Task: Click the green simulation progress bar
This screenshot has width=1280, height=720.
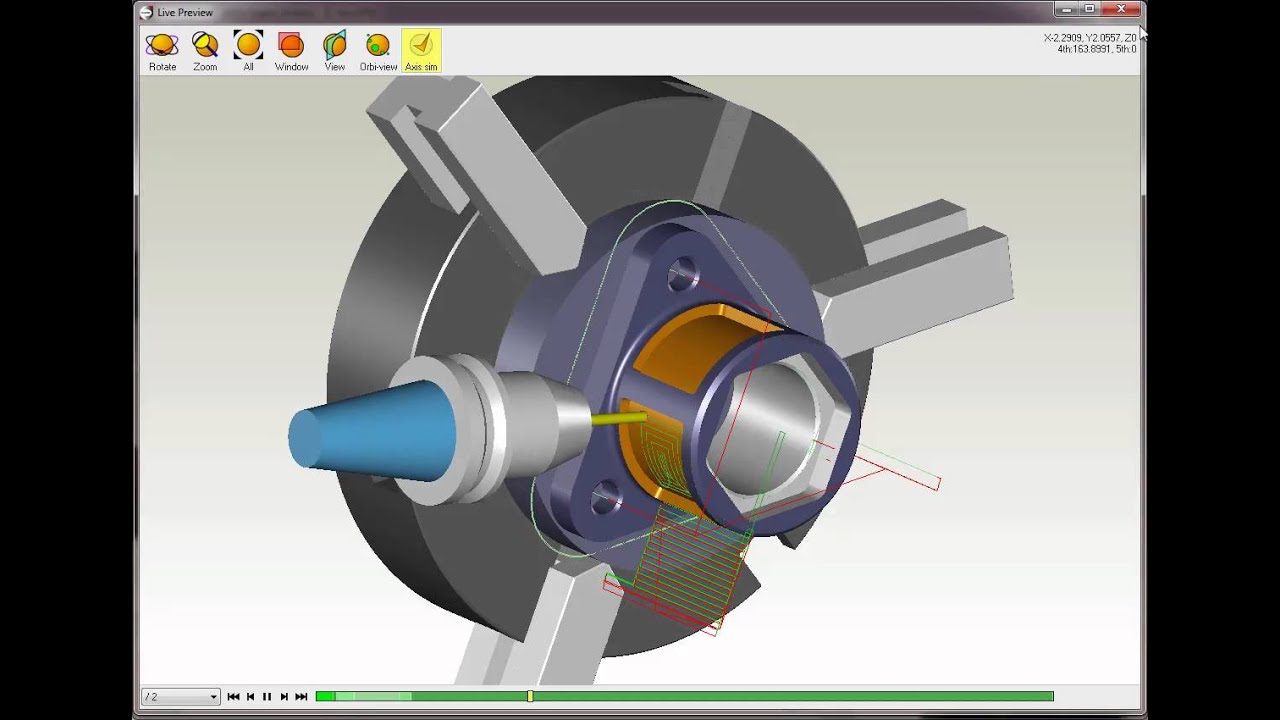Action: coord(684,696)
